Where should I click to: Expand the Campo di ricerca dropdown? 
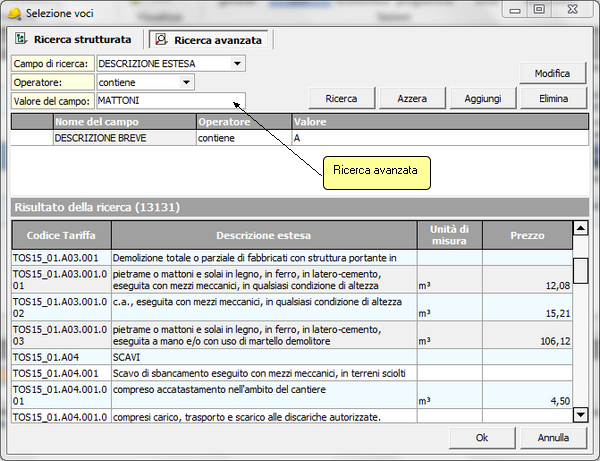236,64
